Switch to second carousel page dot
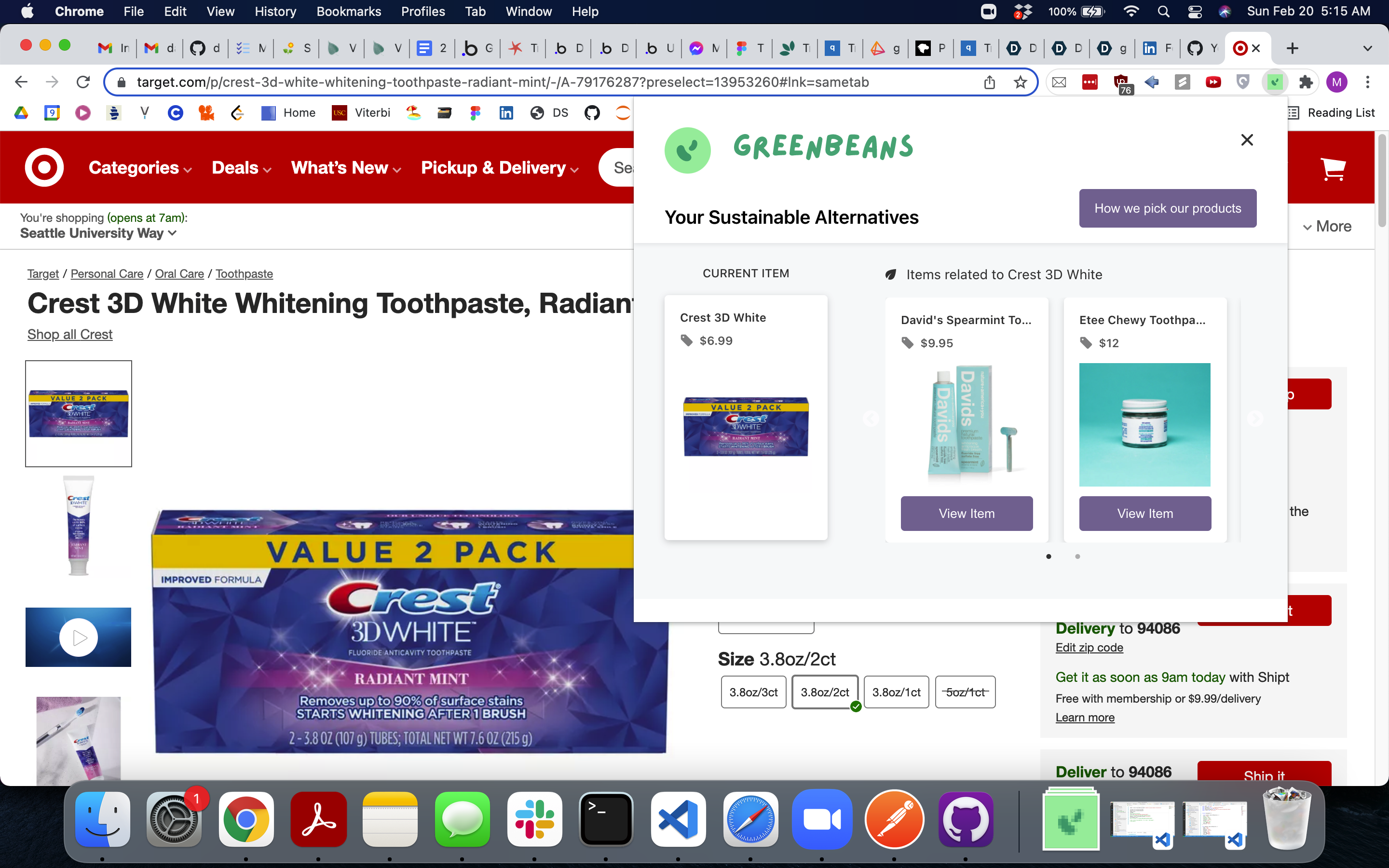 pyautogui.click(x=1077, y=556)
